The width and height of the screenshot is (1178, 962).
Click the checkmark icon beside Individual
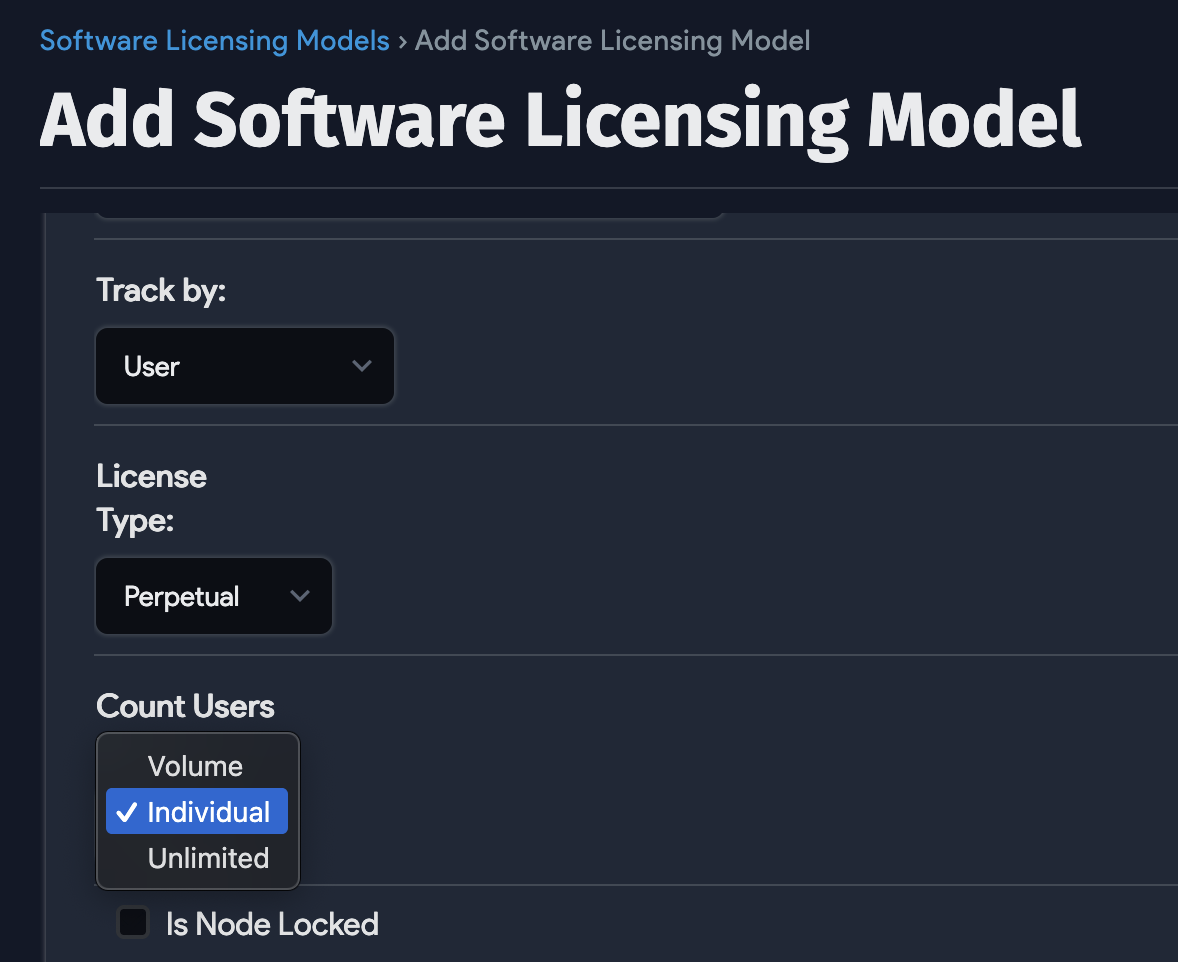[126, 812]
